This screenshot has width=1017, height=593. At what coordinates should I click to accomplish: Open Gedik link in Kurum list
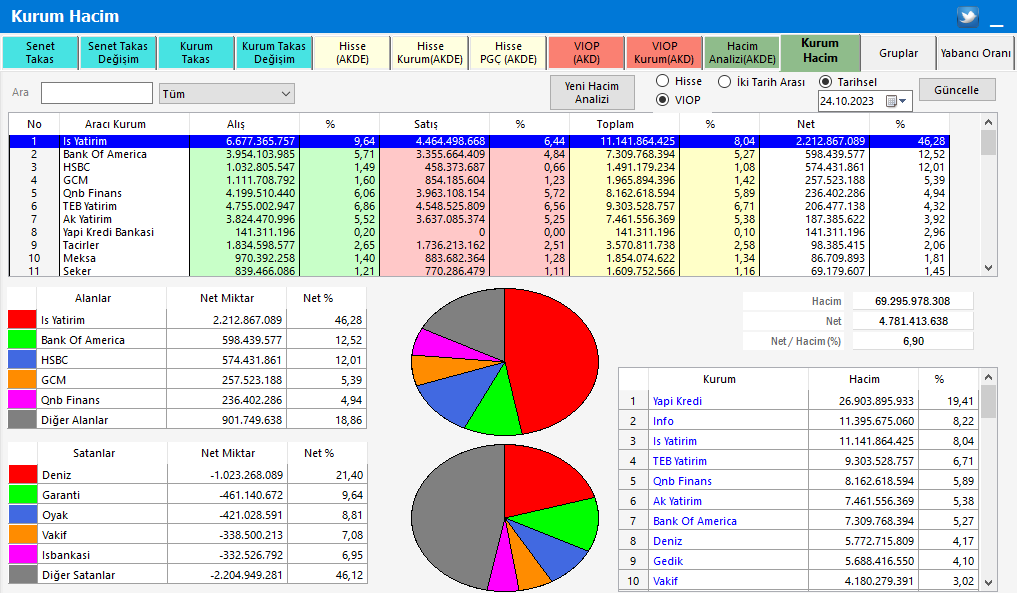668,561
